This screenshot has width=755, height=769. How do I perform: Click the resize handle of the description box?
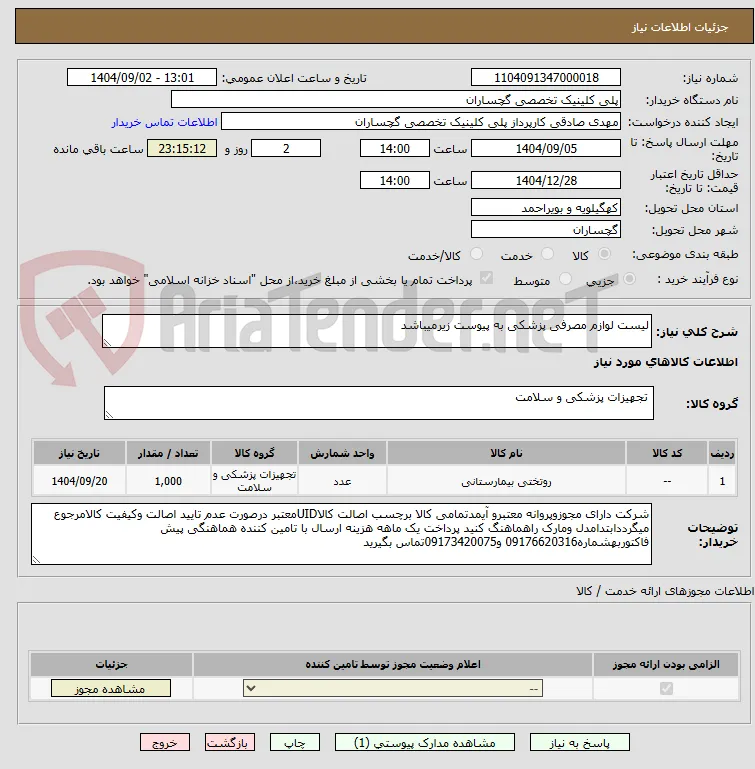(107, 343)
